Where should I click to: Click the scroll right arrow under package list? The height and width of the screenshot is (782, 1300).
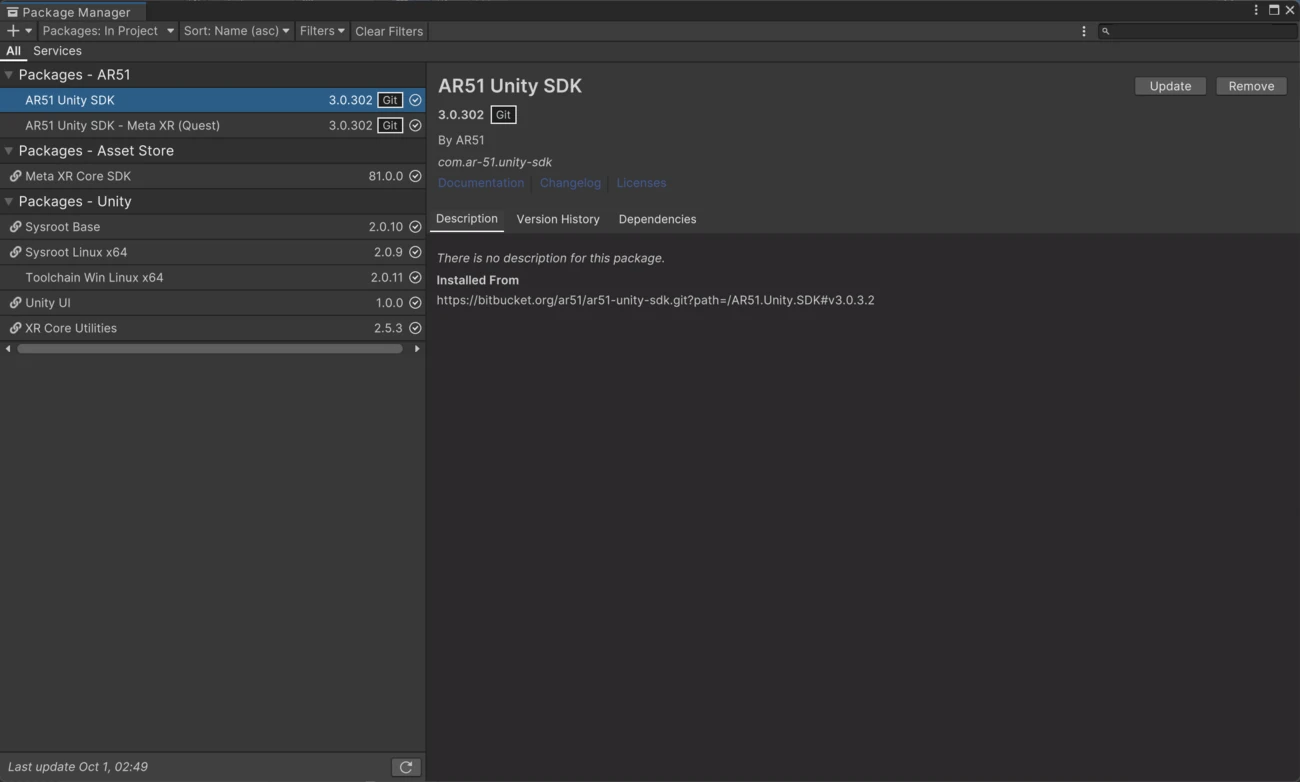pos(417,349)
